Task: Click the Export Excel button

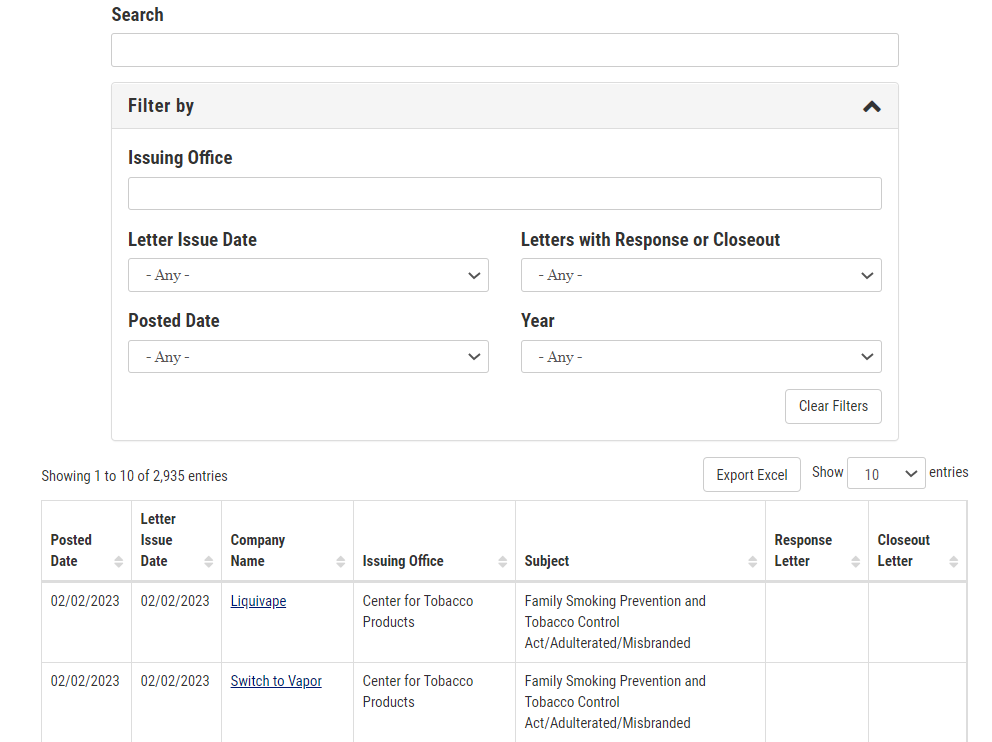Action: [x=752, y=474]
